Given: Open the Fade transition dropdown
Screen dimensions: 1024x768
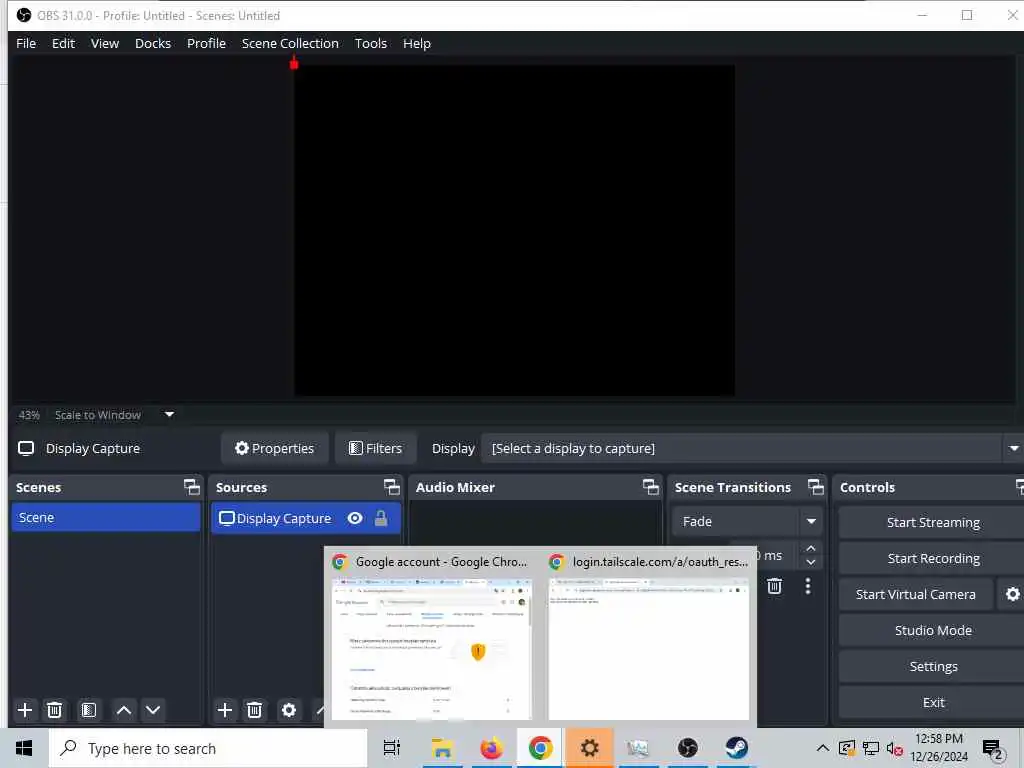Looking at the screenshot, I should coord(747,521).
